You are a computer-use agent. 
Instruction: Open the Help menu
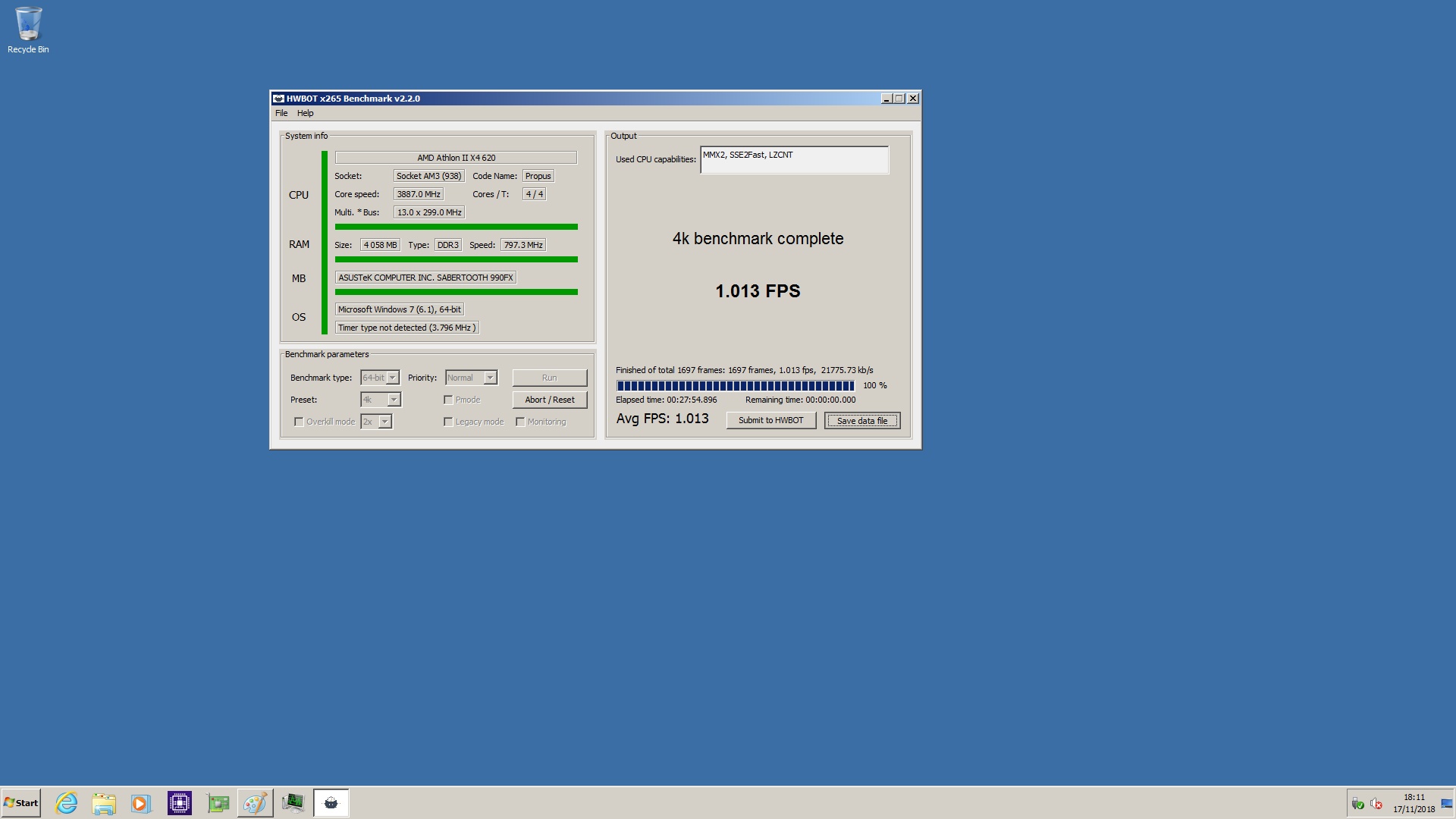[x=305, y=113]
